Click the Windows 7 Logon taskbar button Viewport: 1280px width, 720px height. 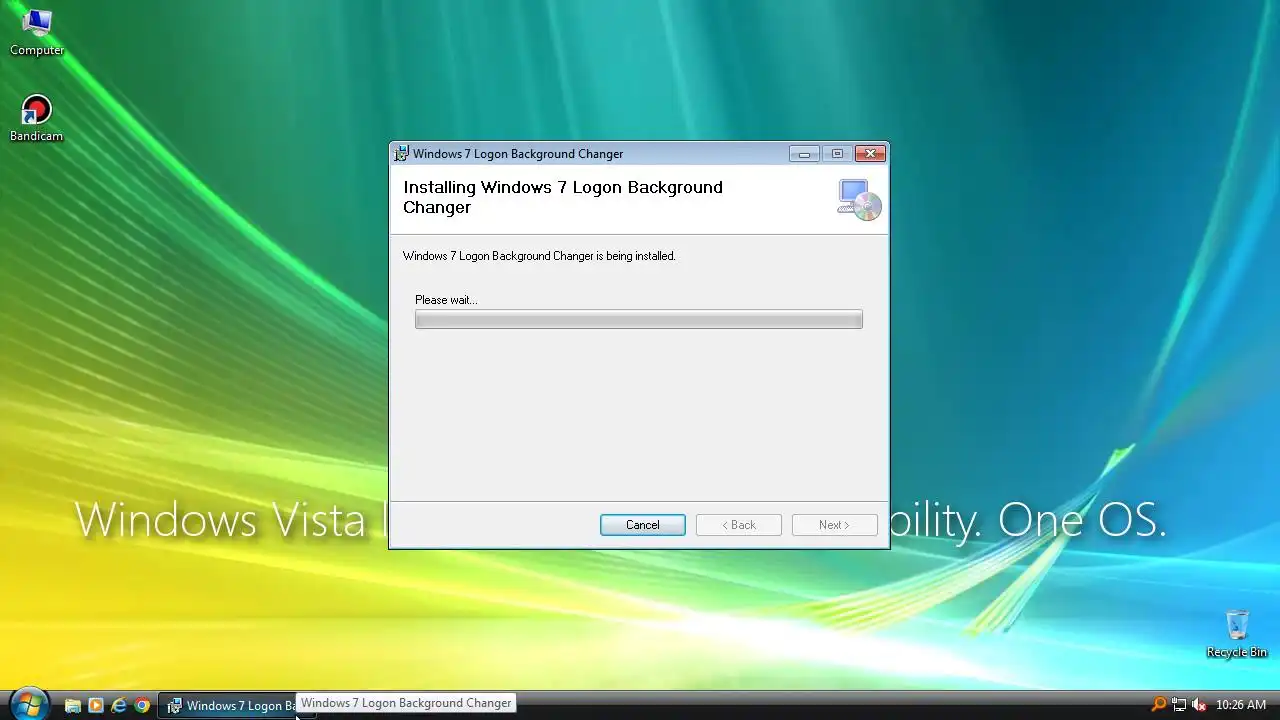236,705
